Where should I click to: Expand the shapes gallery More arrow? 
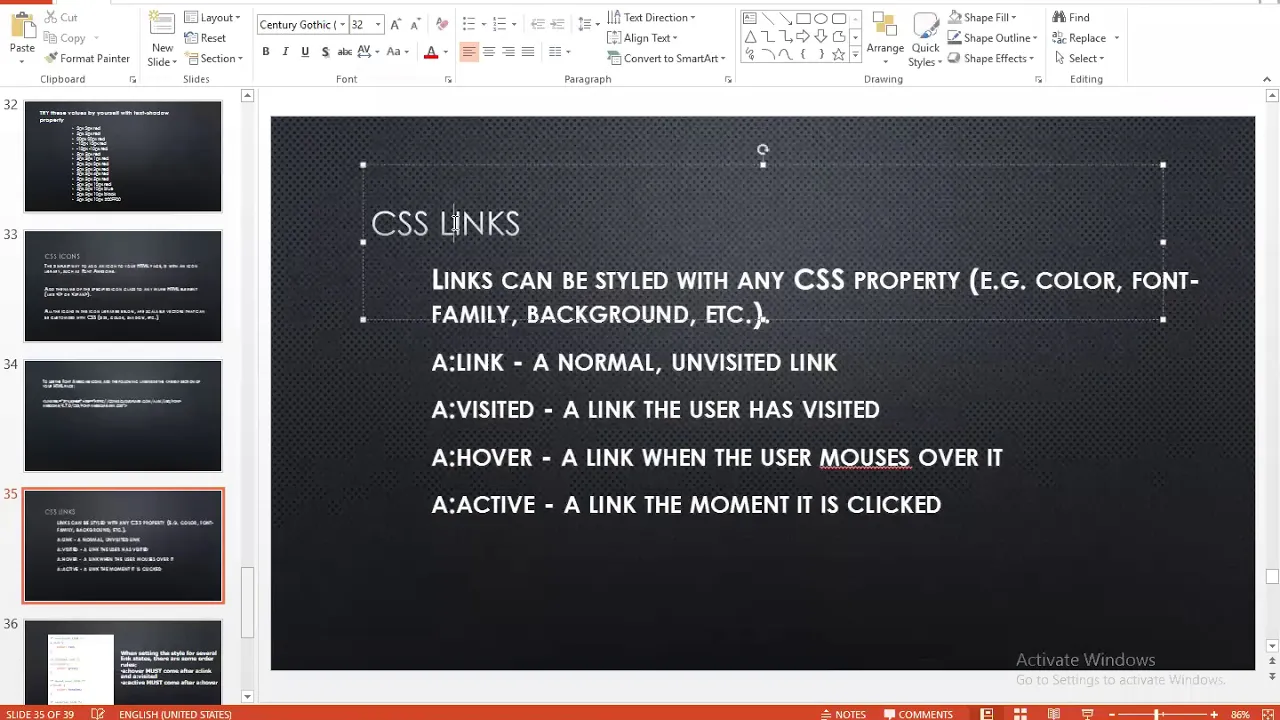click(855, 55)
